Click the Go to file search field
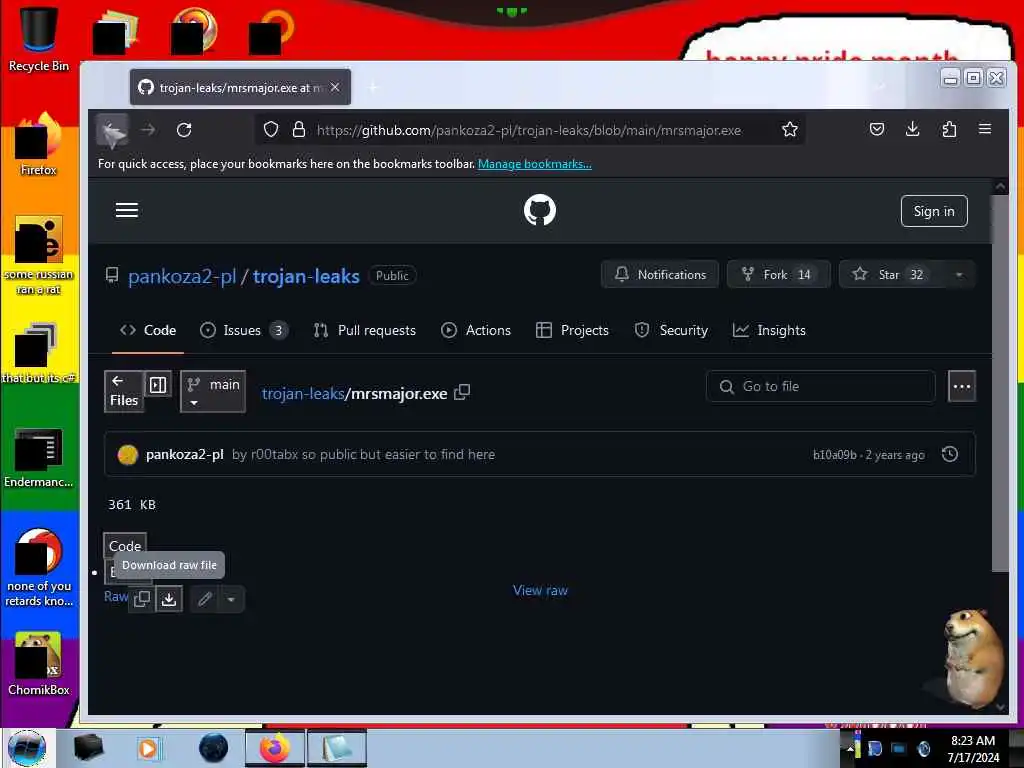Image resolution: width=1024 pixels, height=768 pixels. click(x=821, y=387)
